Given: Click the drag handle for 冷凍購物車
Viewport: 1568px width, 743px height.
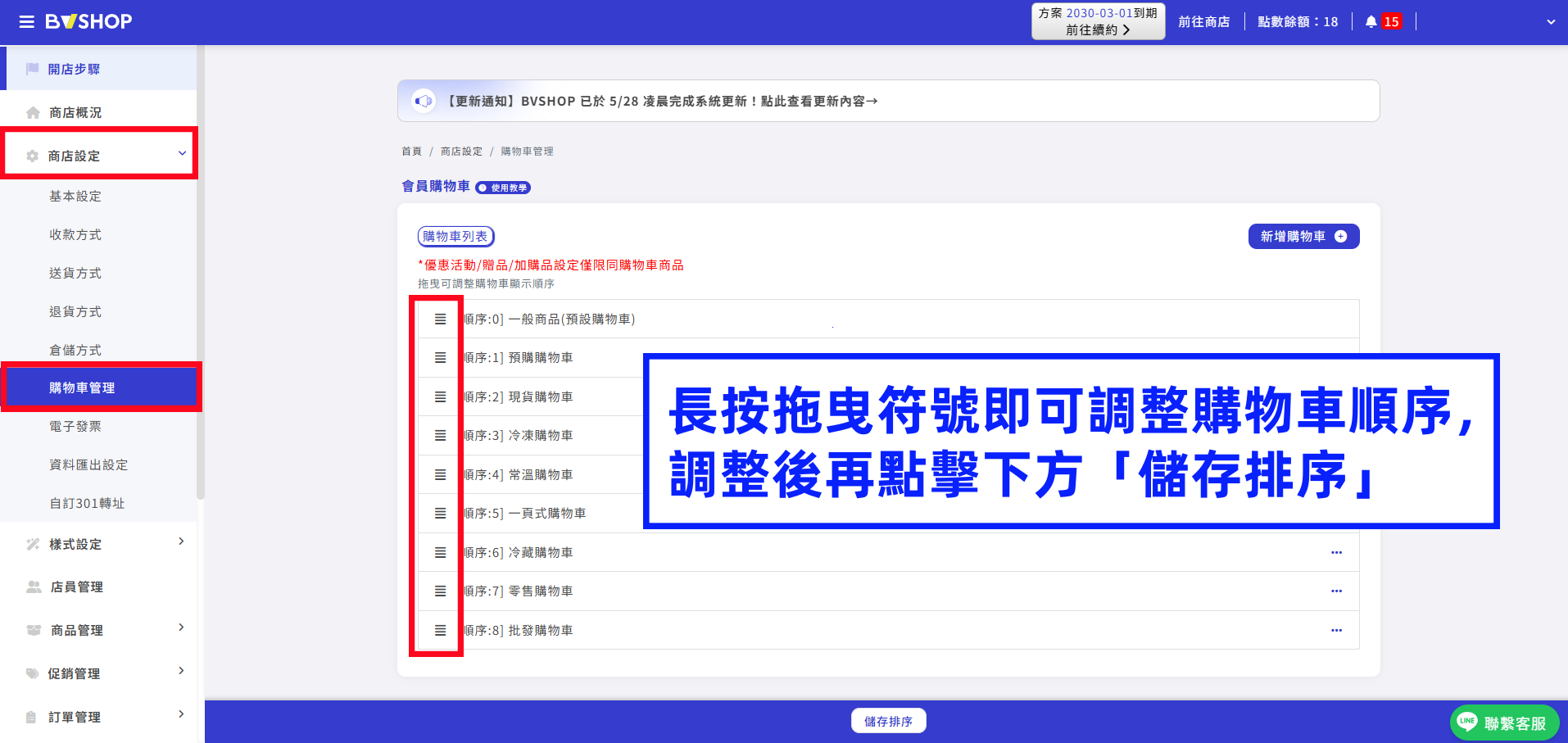Looking at the screenshot, I should coord(440,436).
